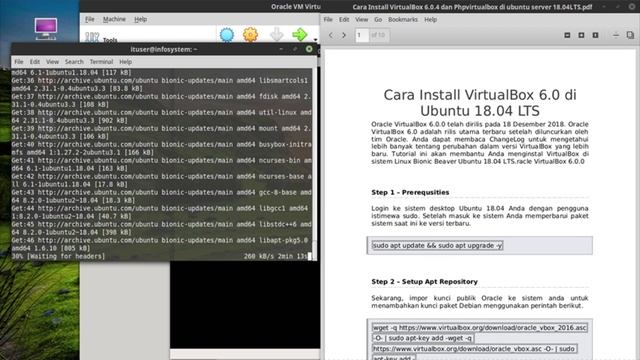This screenshot has width=640, height=360.
Task: Click the PDF viewer window title bar
Action: tap(472, 7)
